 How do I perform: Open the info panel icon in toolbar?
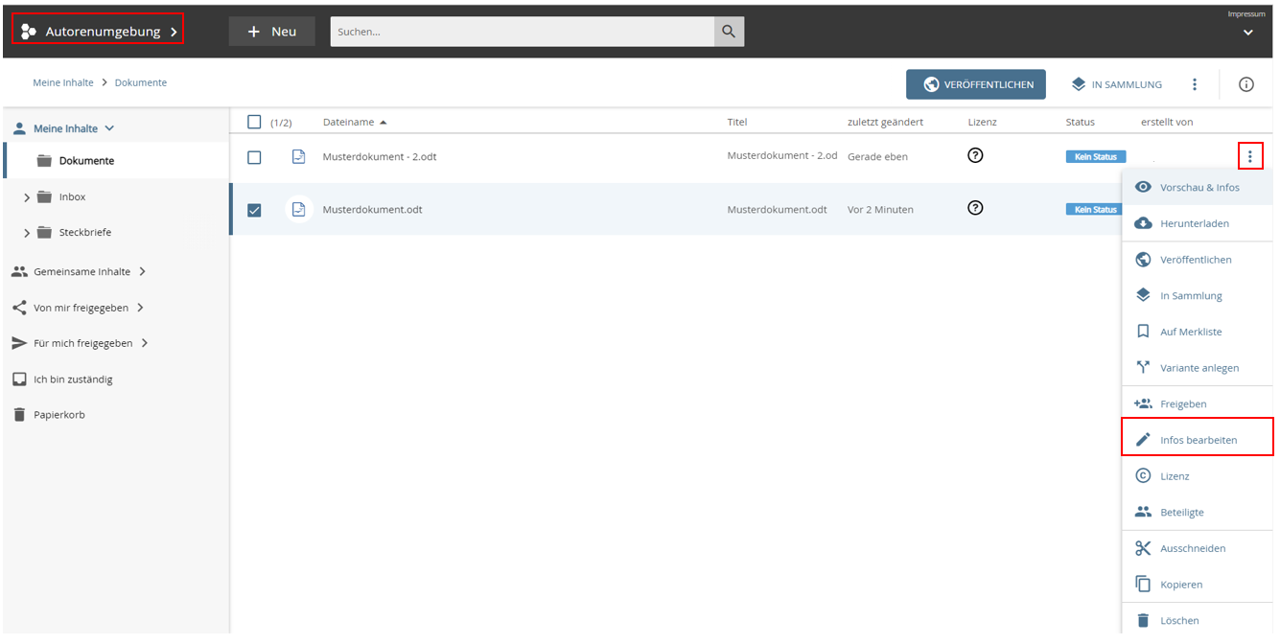(1246, 85)
